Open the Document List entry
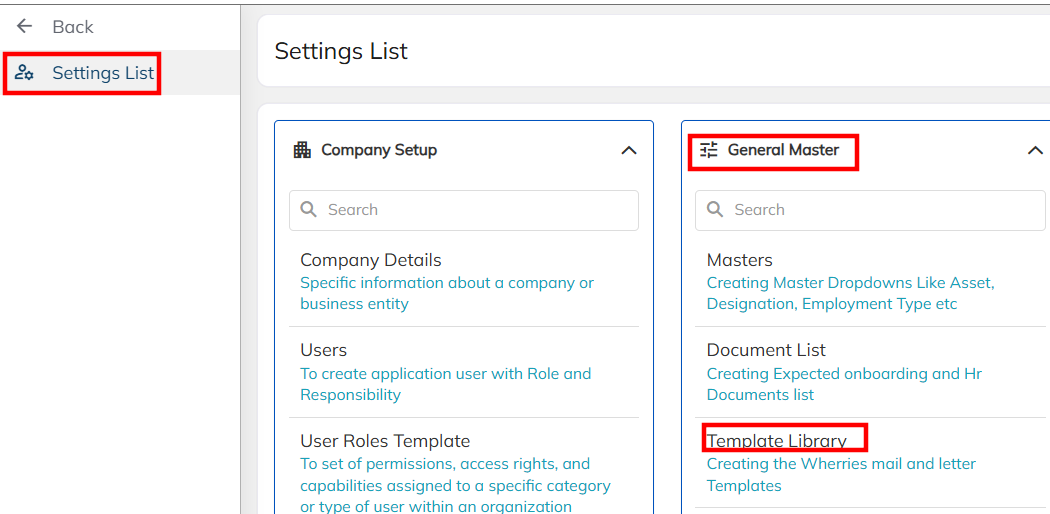 pos(766,350)
